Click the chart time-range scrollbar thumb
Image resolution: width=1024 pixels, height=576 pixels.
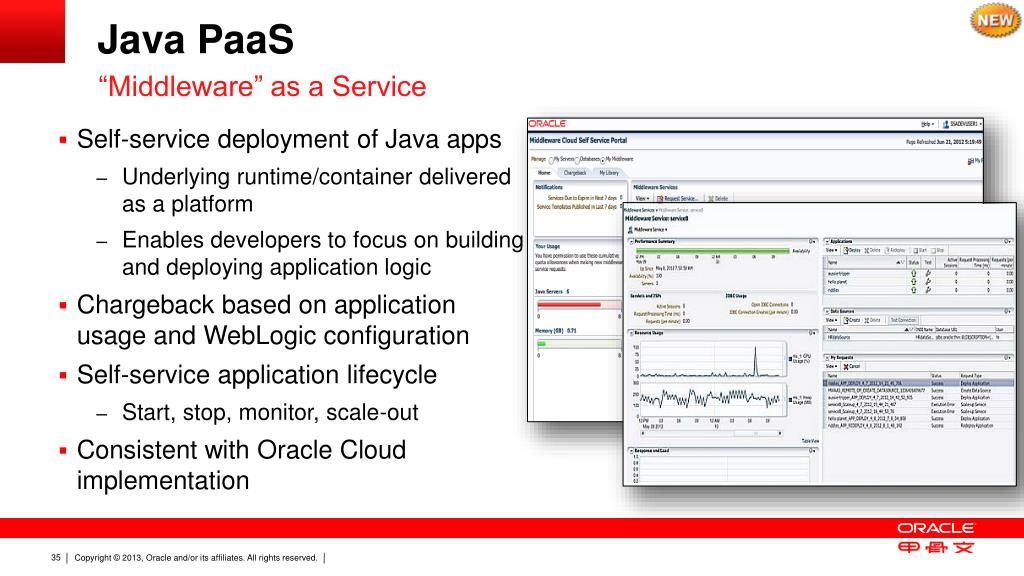(756, 433)
